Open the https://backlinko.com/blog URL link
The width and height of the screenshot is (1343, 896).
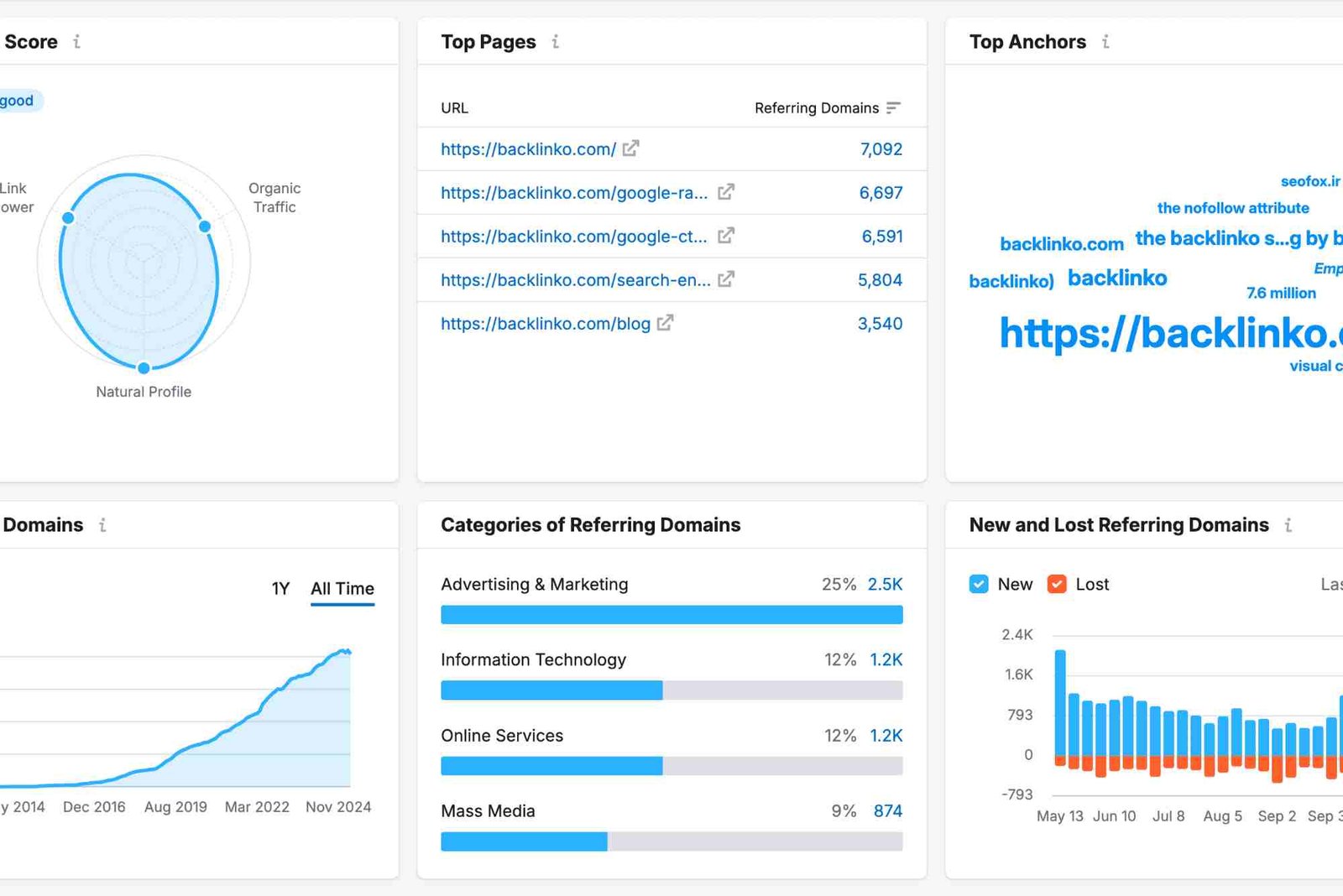546,324
